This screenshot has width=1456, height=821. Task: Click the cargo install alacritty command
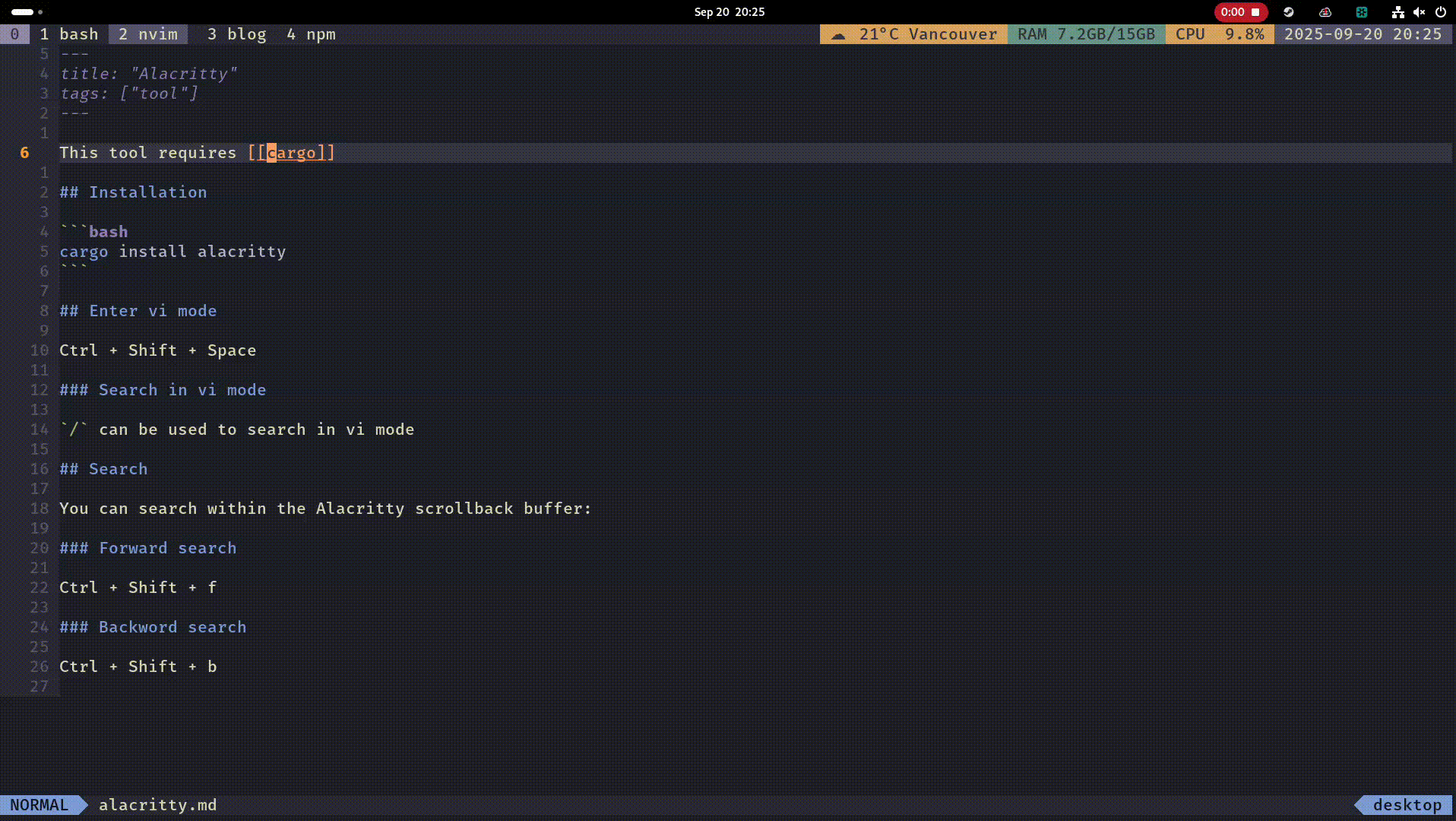pyautogui.click(x=173, y=252)
